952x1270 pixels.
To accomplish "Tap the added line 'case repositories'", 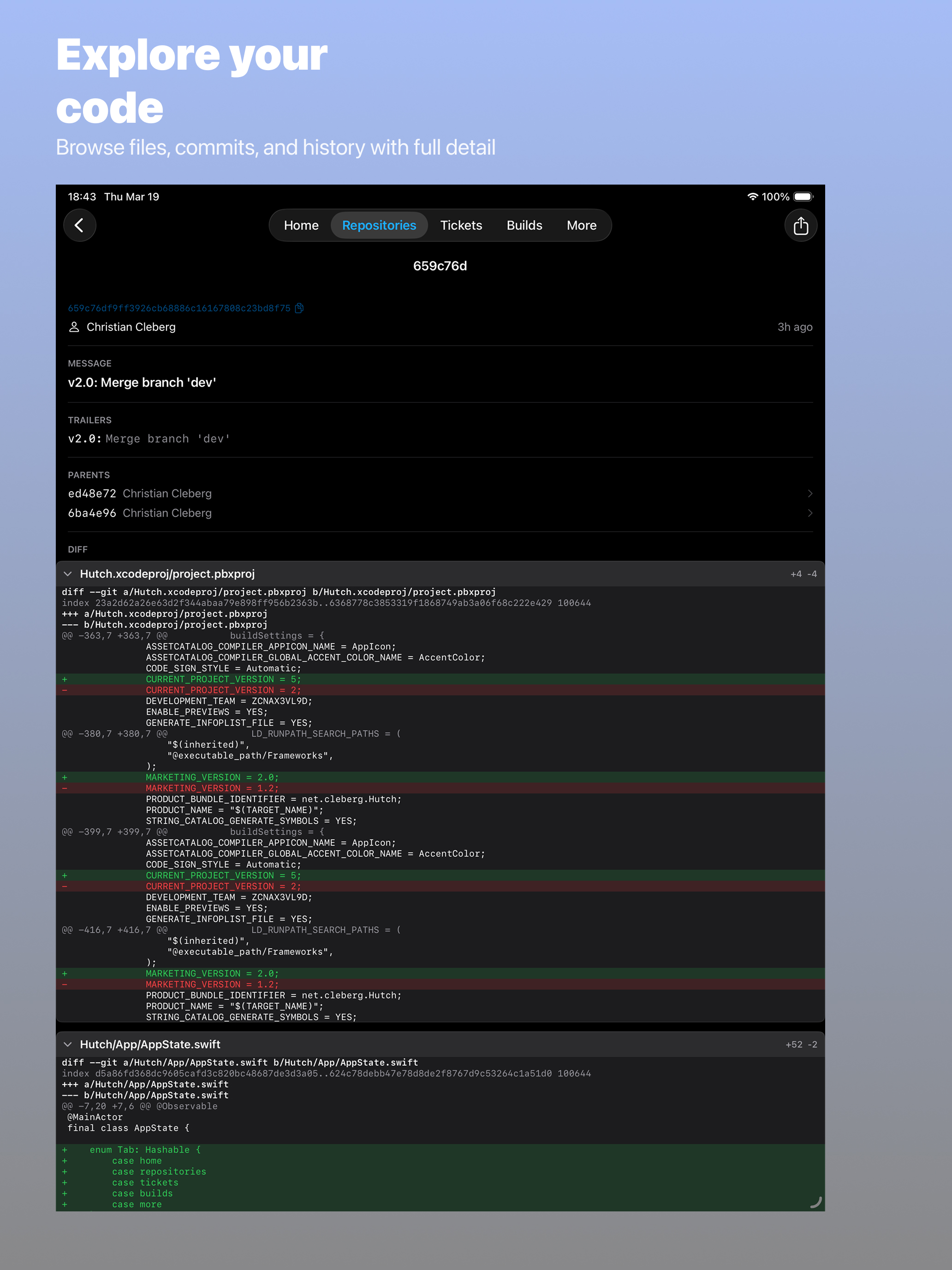I will tap(159, 1171).
